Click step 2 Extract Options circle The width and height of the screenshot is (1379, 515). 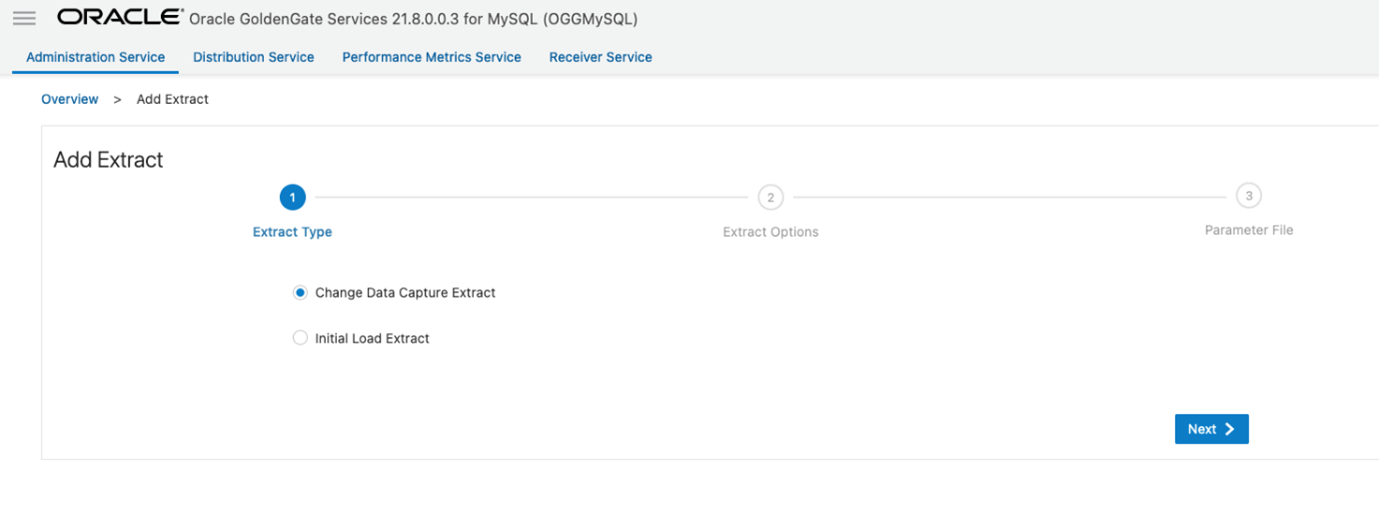tap(770, 197)
